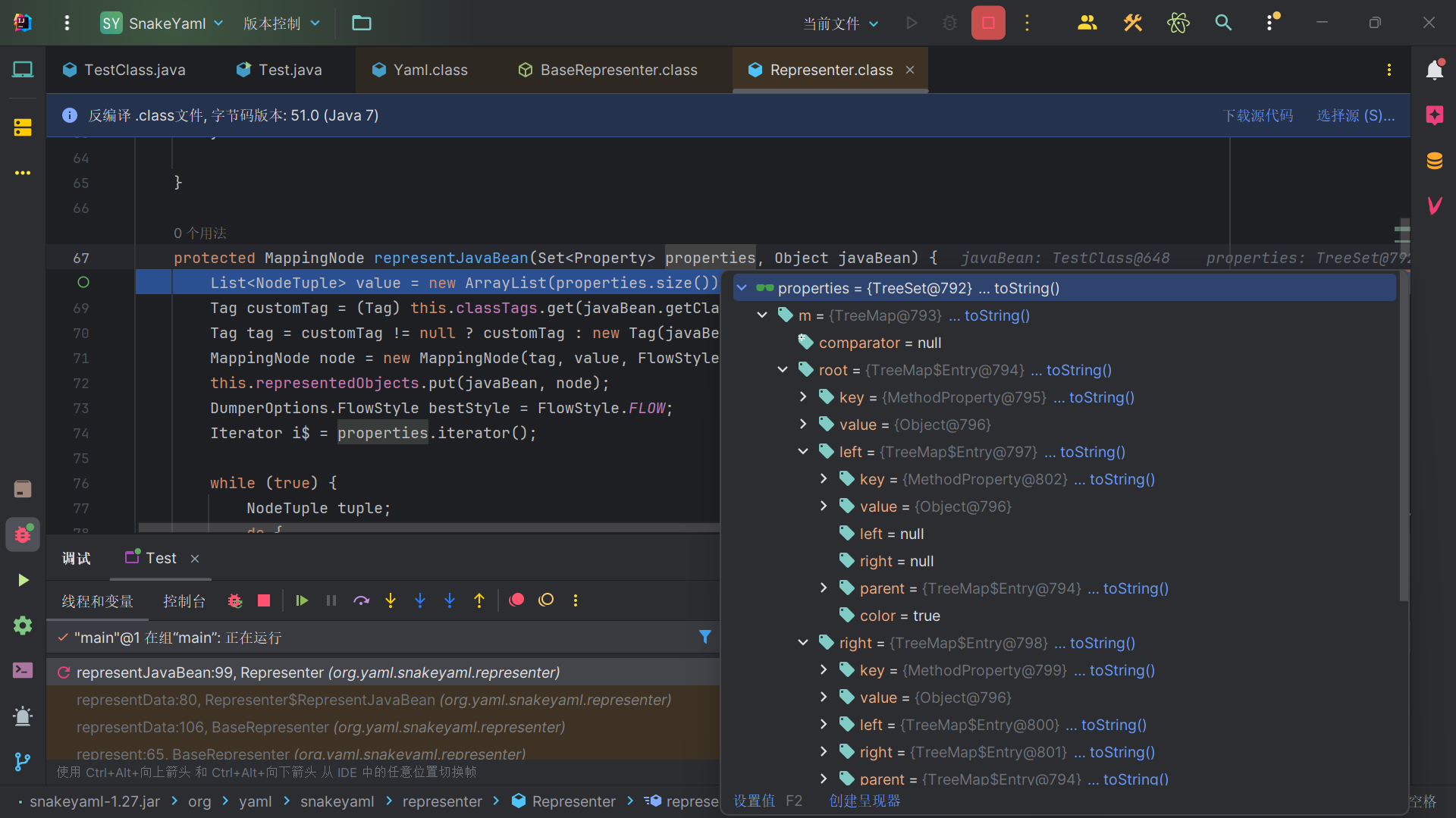The height and width of the screenshot is (818, 1456).
Task: Open SnakeYaml project dropdown
Action: point(162,24)
